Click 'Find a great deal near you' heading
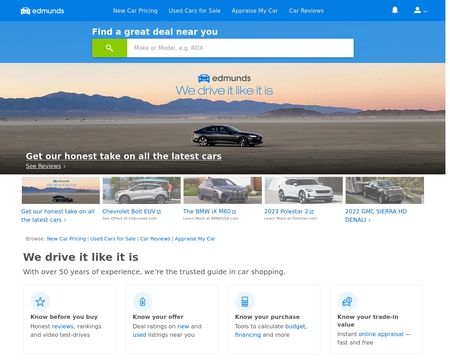Image resolution: width=450 pixels, height=360 pixels. coord(155,32)
